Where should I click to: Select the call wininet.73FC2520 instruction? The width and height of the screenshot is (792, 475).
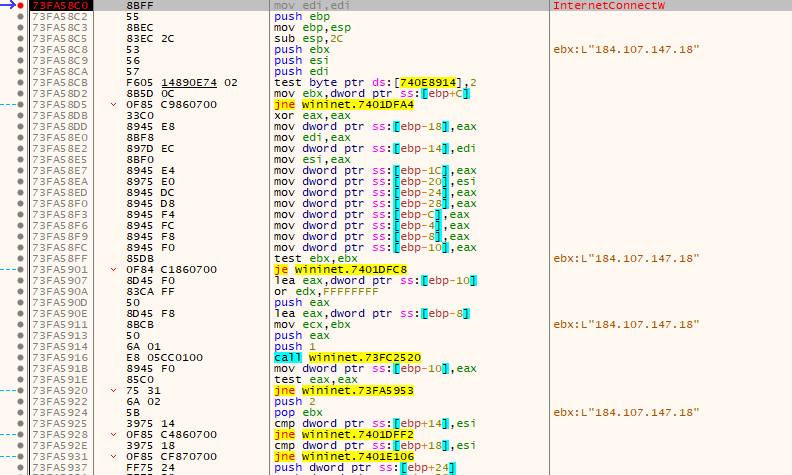point(346,355)
